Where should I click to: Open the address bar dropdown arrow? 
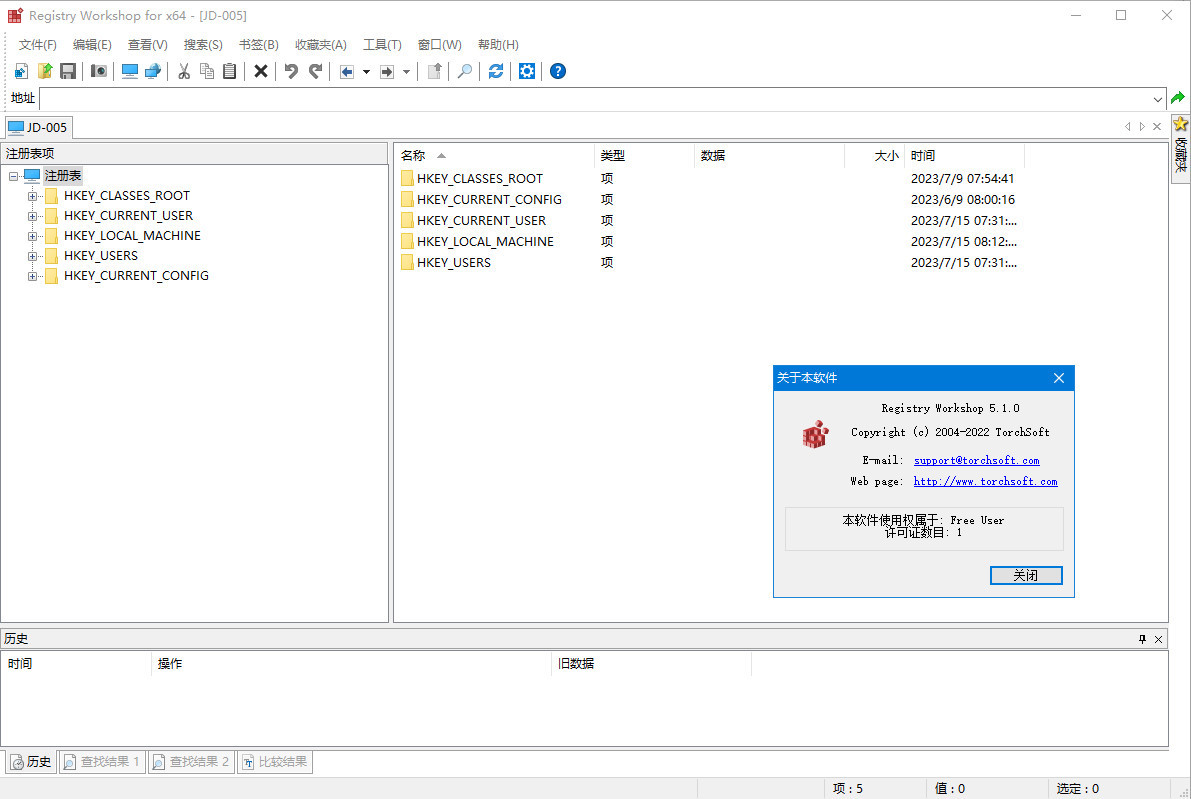(x=1158, y=99)
